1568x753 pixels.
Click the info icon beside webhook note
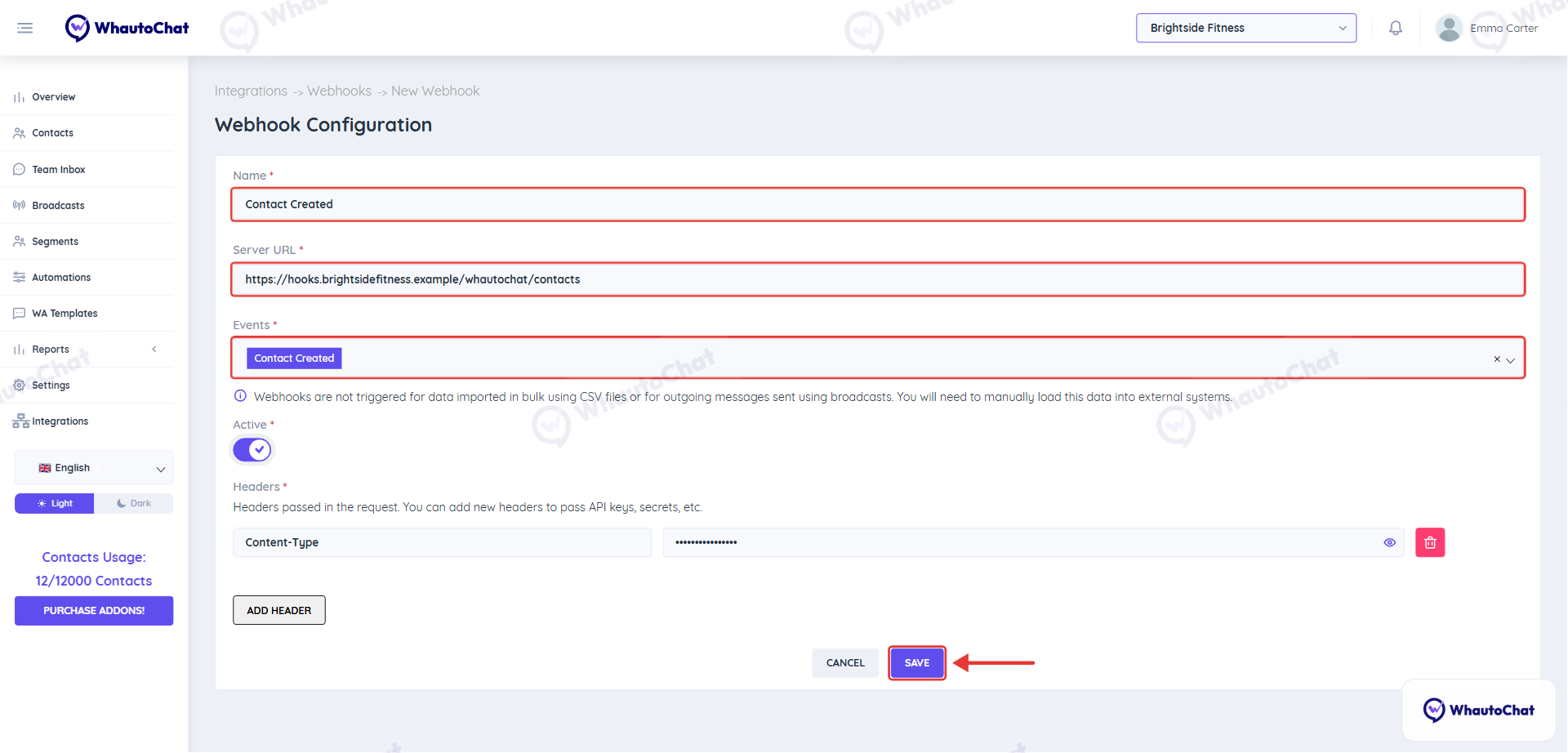[240, 396]
